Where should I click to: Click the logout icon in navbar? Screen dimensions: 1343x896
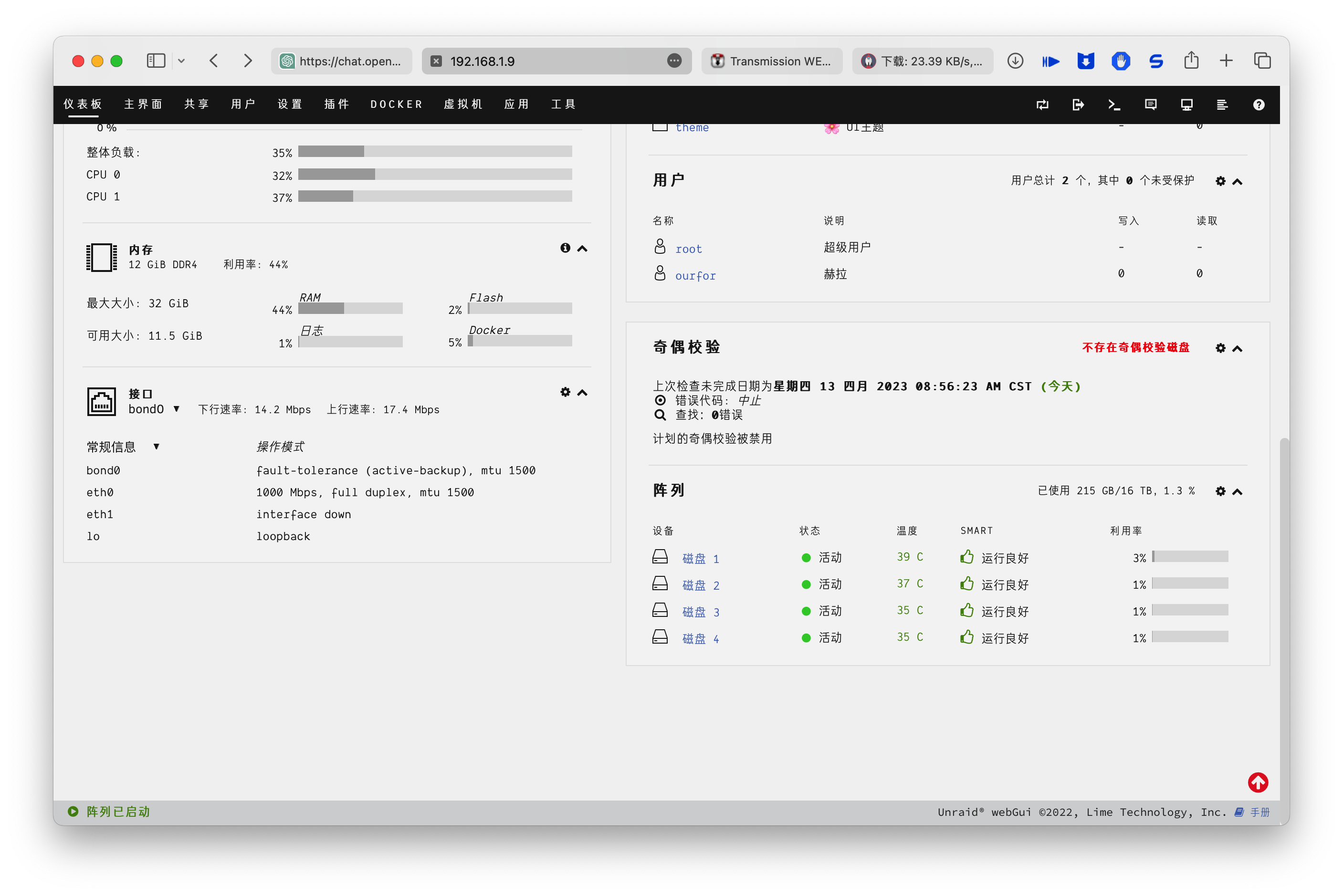[x=1078, y=104]
